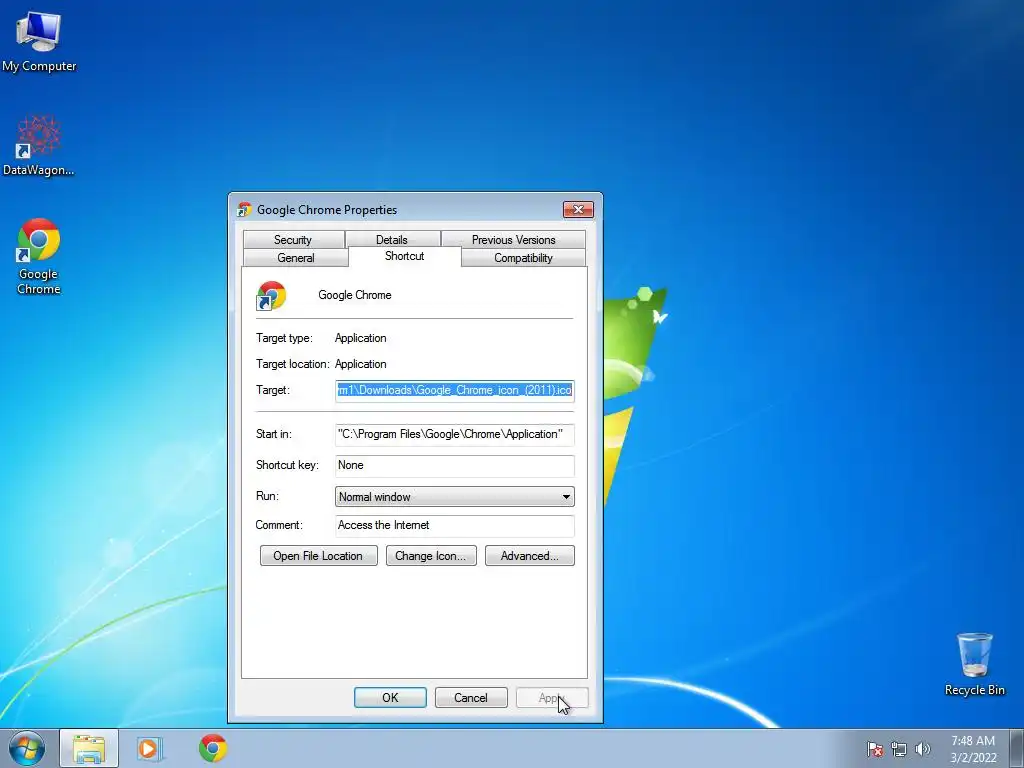Click Chrome icon in Properties title bar
The image size is (1024, 768).
244,210
